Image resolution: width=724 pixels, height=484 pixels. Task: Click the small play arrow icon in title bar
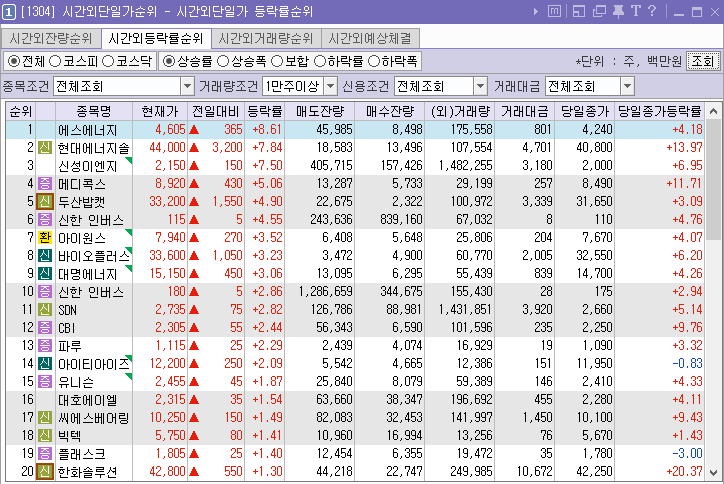[x=536, y=12]
